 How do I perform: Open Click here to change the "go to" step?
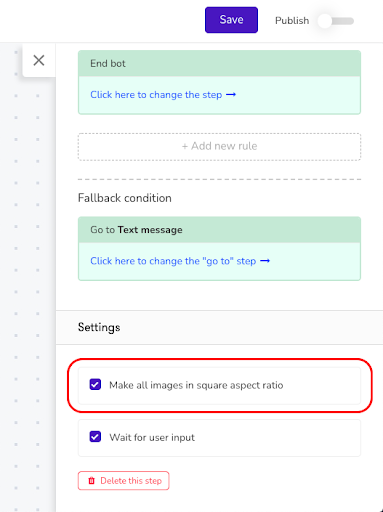[173, 261]
